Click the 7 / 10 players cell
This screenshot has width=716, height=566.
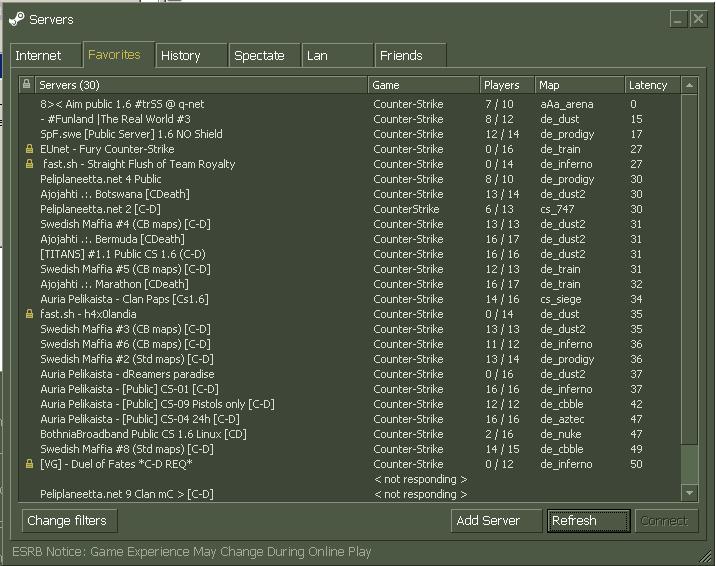[x=500, y=104]
